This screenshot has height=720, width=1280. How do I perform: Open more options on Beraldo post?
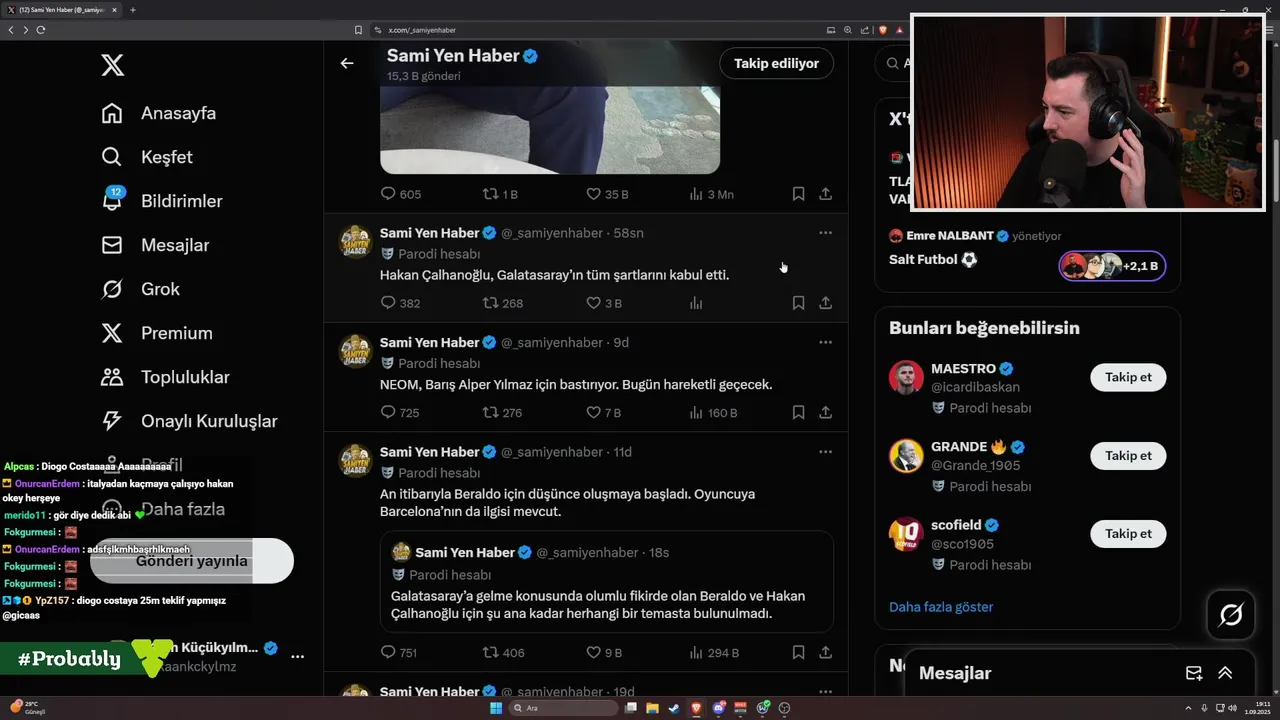pos(825,451)
